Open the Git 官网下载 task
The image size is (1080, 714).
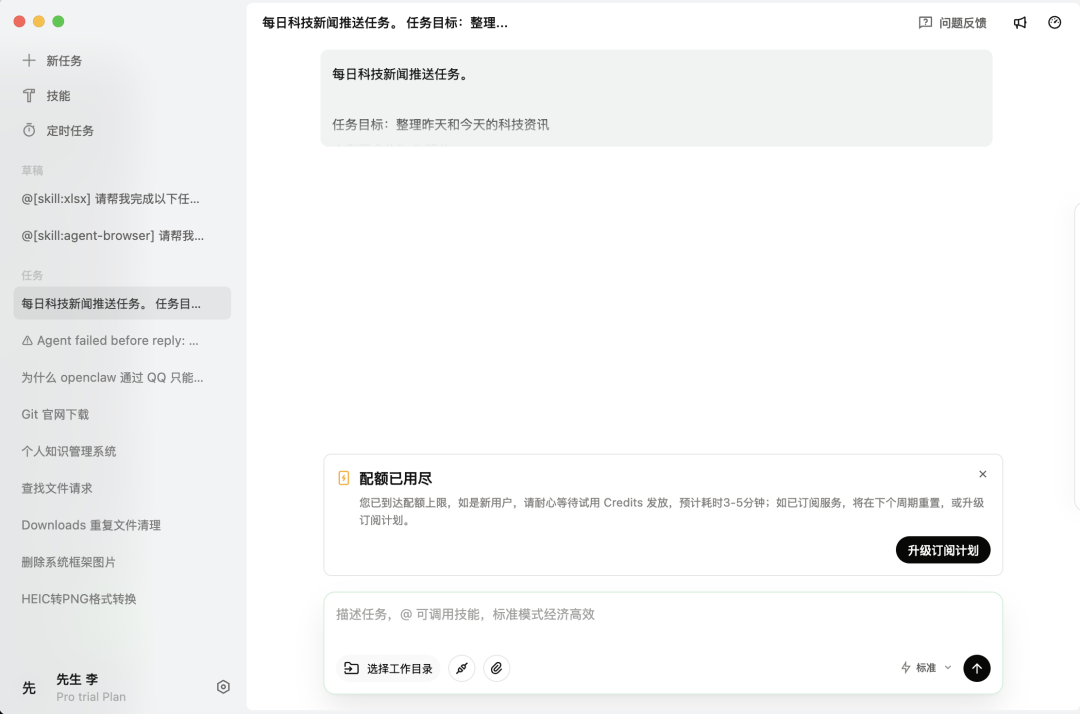(x=56, y=414)
